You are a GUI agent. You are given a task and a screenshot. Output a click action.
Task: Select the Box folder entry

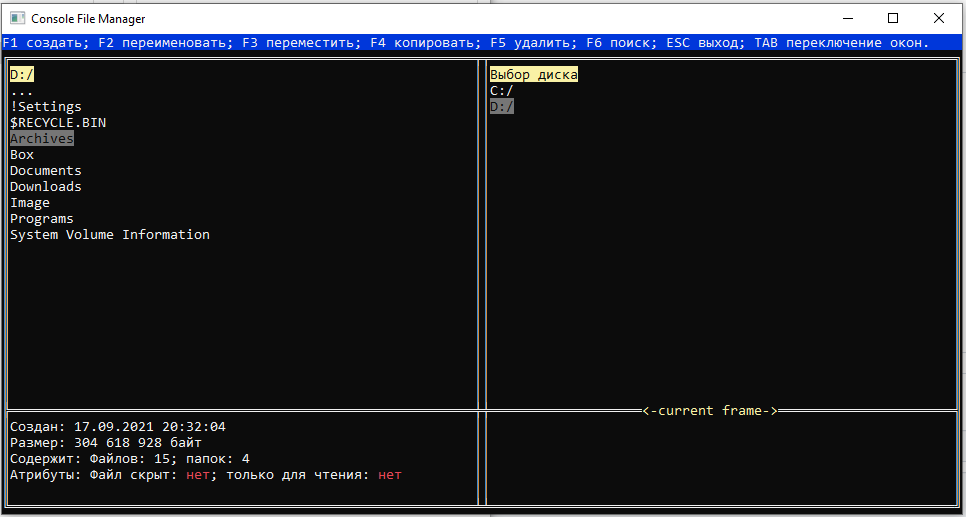(x=22, y=155)
